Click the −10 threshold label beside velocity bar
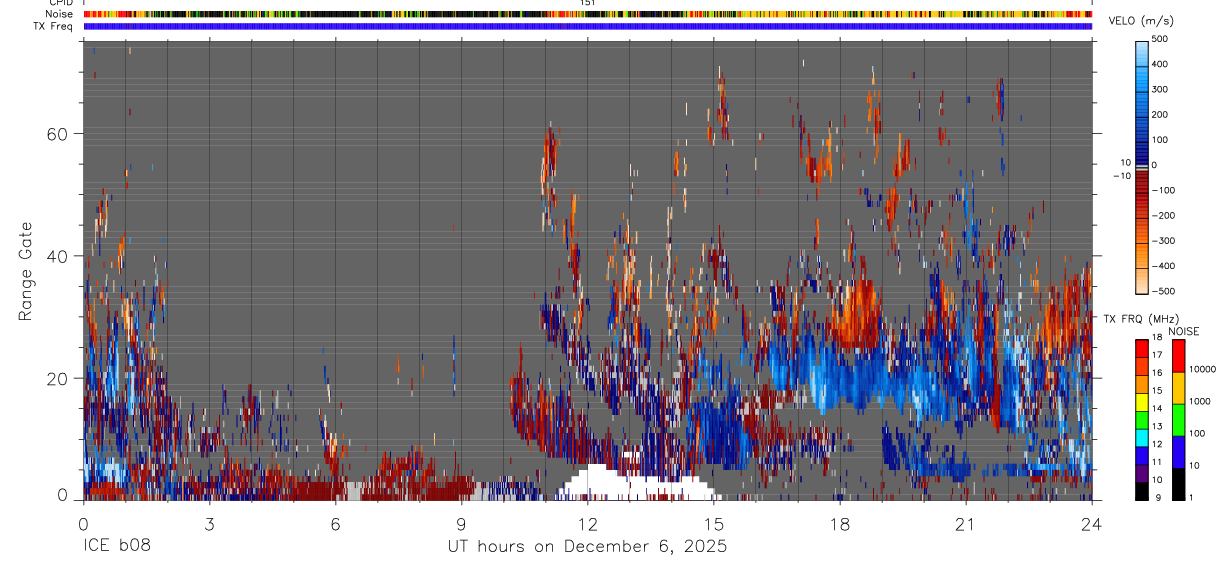 [x=1123, y=175]
